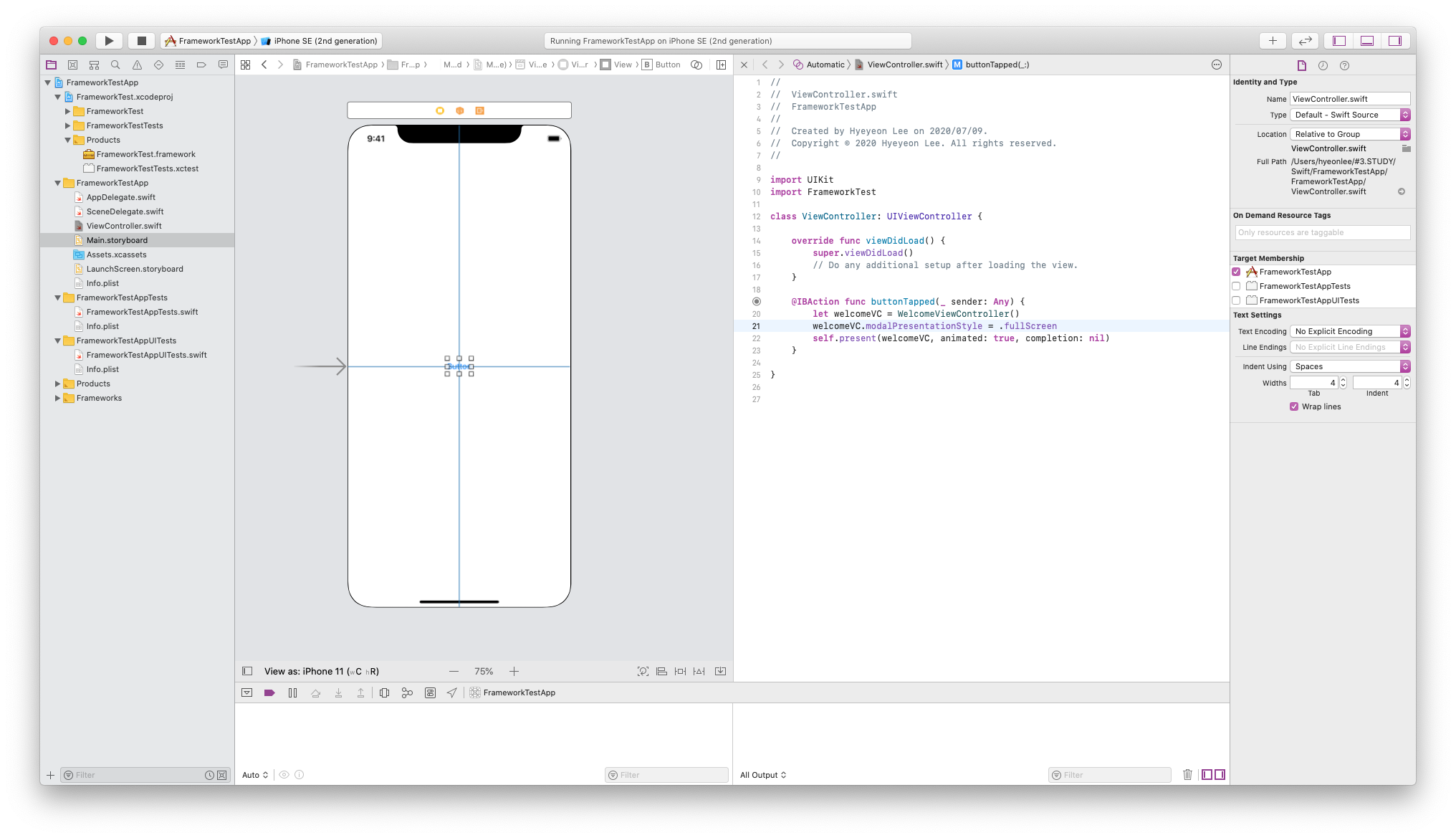Click the Run (play) button
Viewport: 1456px width, 838px height.
(109, 41)
